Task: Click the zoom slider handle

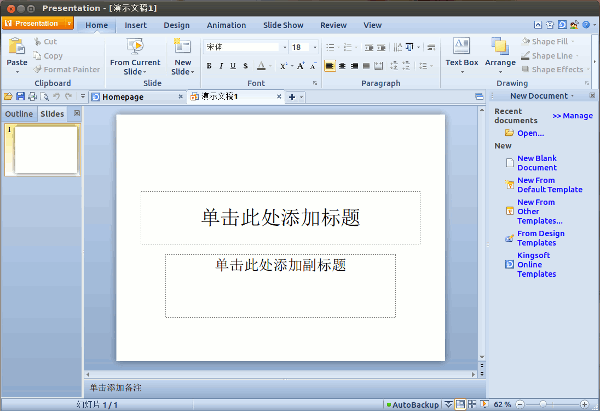Action: 543,404
